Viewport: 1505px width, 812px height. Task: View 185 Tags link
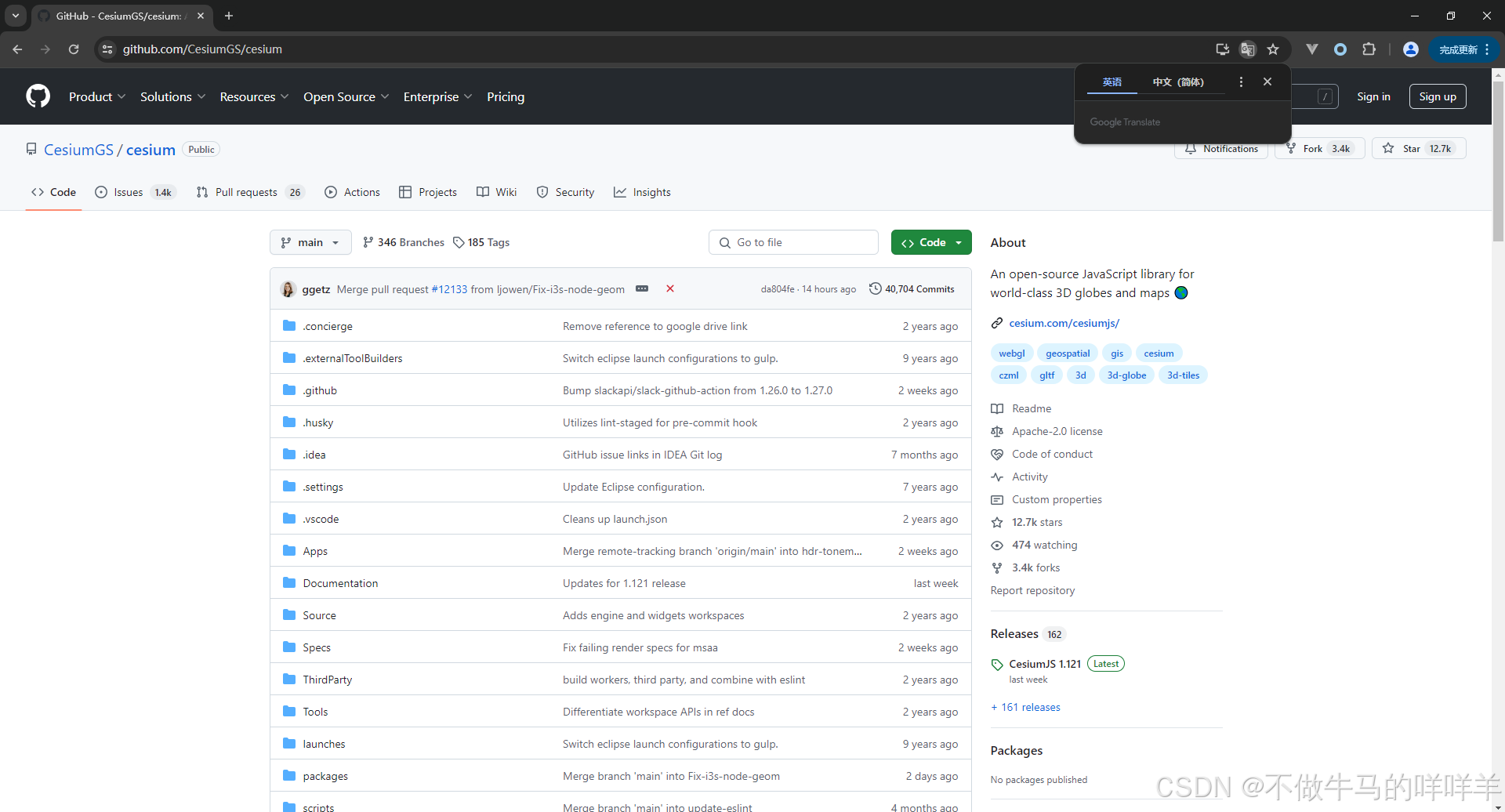pyautogui.click(x=481, y=242)
